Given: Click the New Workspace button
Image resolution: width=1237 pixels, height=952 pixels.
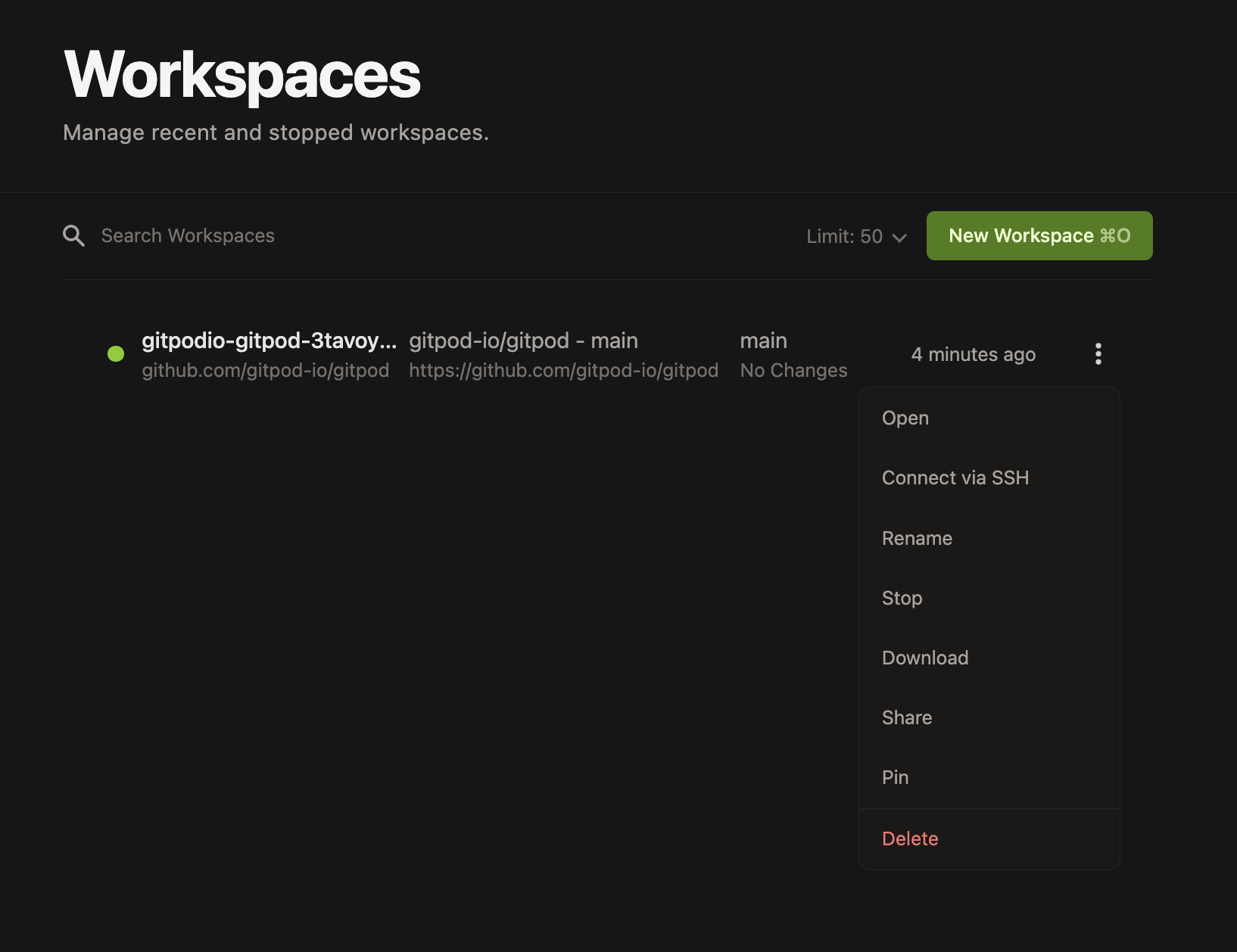Looking at the screenshot, I should [1039, 235].
